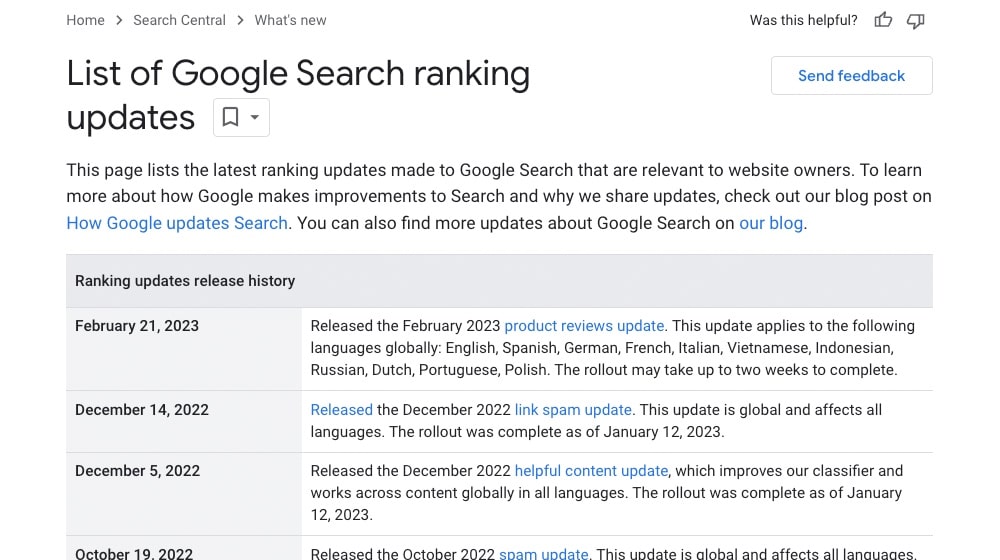The image size is (1000, 560).
Task: Click the 'October 19, 2022' date cell
Action: click(184, 549)
